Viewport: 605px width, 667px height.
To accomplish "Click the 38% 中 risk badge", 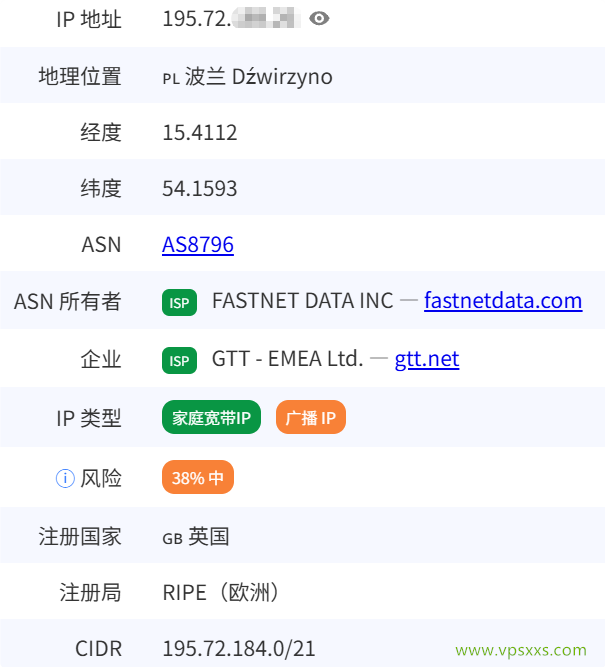I will pyautogui.click(x=198, y=477).
